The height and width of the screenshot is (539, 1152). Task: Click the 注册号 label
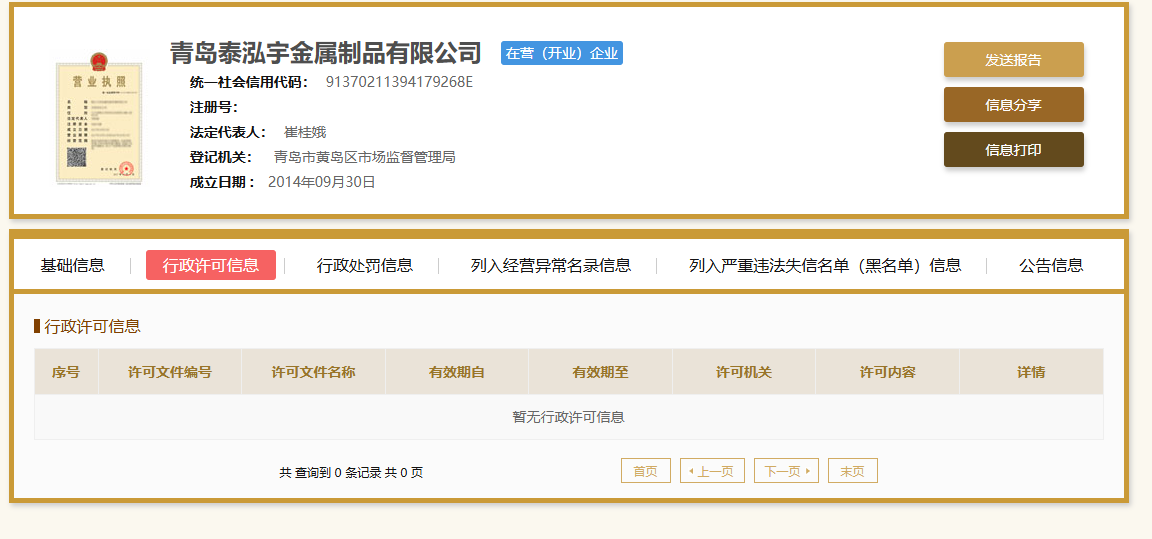pos(214,107)
